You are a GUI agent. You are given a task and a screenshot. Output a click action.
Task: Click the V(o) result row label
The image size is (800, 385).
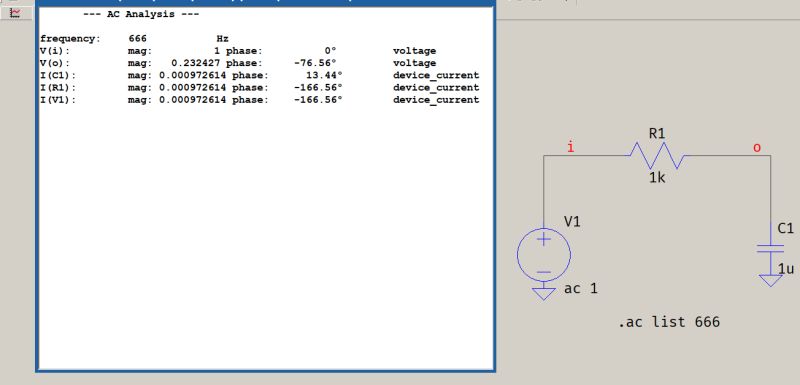[55, 63]
